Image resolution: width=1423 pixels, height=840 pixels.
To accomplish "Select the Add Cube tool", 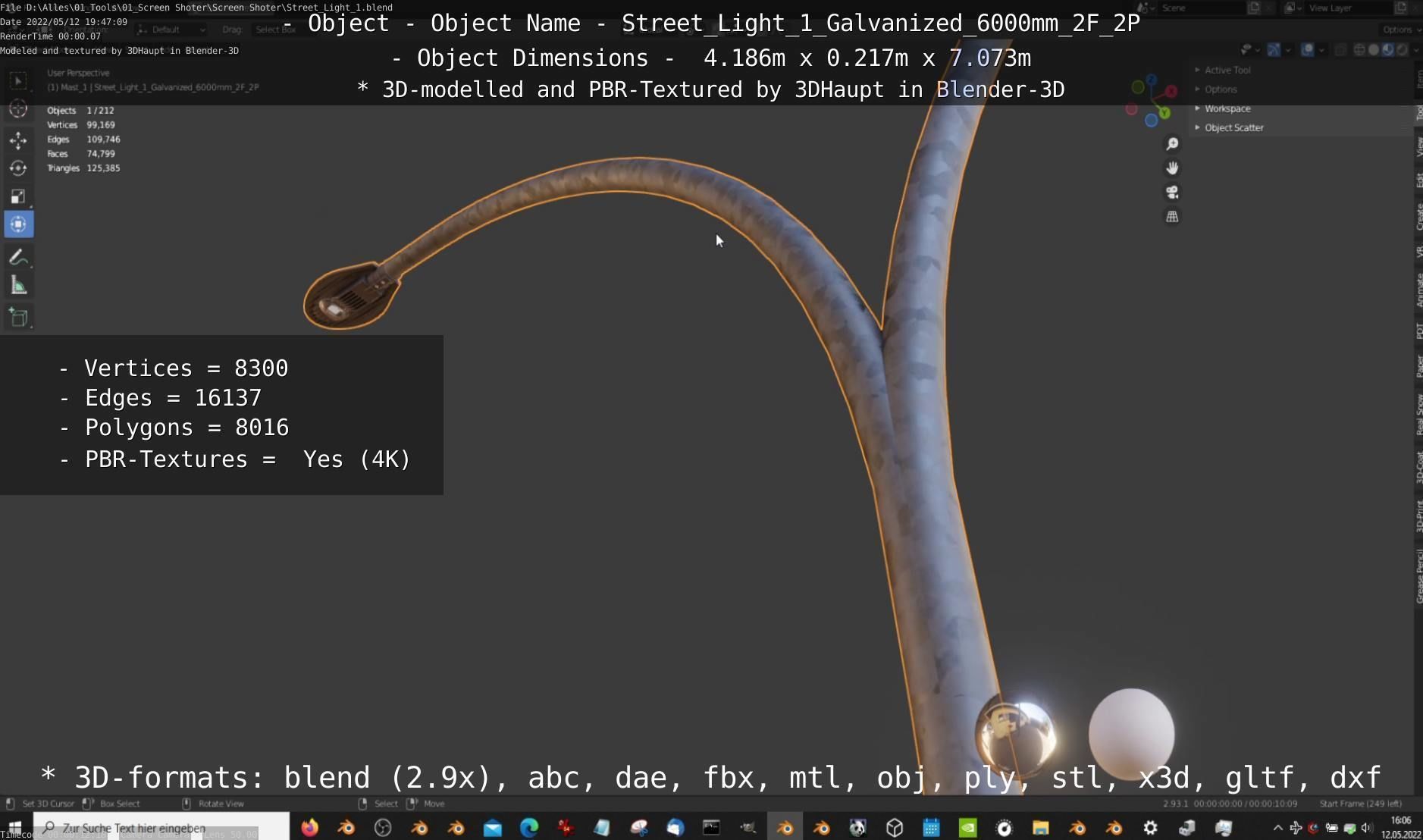I will pyautogui.click(x=19, y=317).
